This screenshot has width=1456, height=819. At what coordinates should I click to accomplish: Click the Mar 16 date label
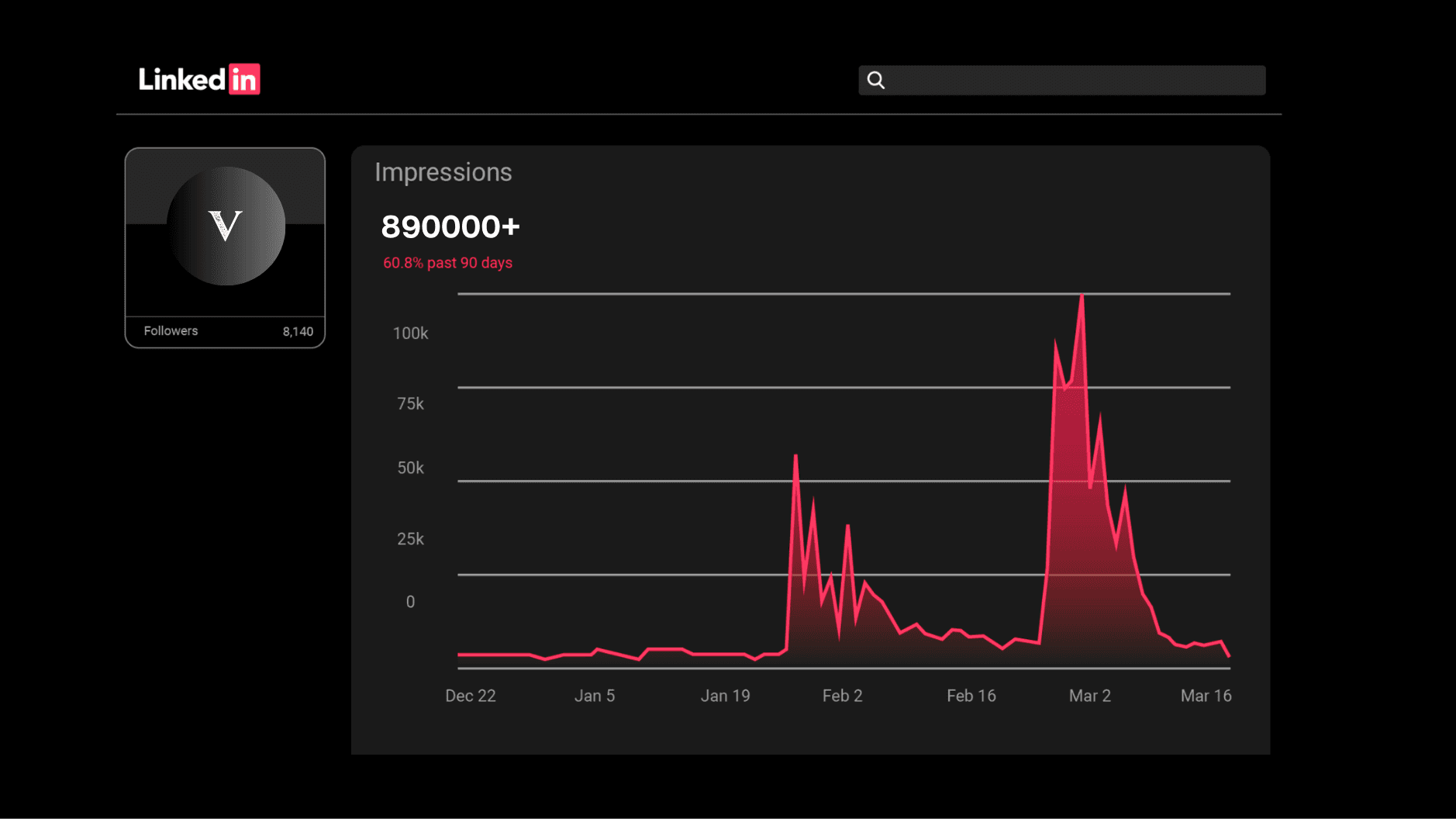1206,696
